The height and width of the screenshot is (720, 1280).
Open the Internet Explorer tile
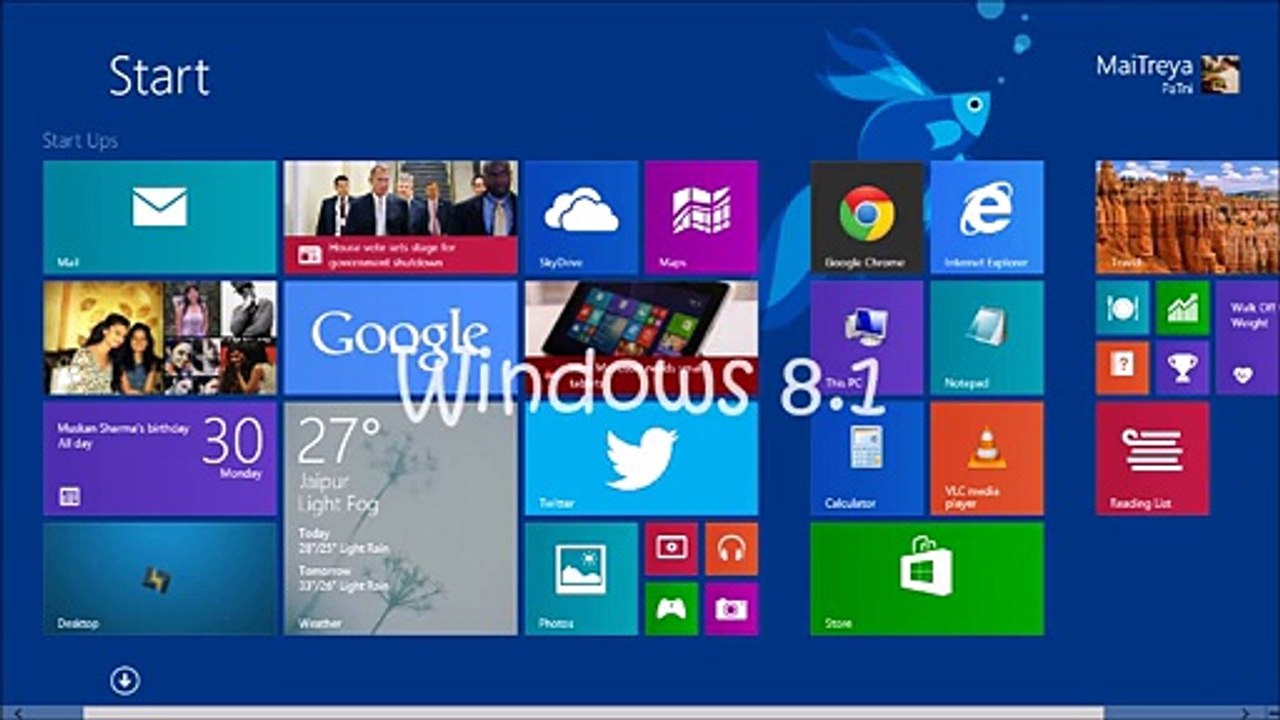[987, 217]
